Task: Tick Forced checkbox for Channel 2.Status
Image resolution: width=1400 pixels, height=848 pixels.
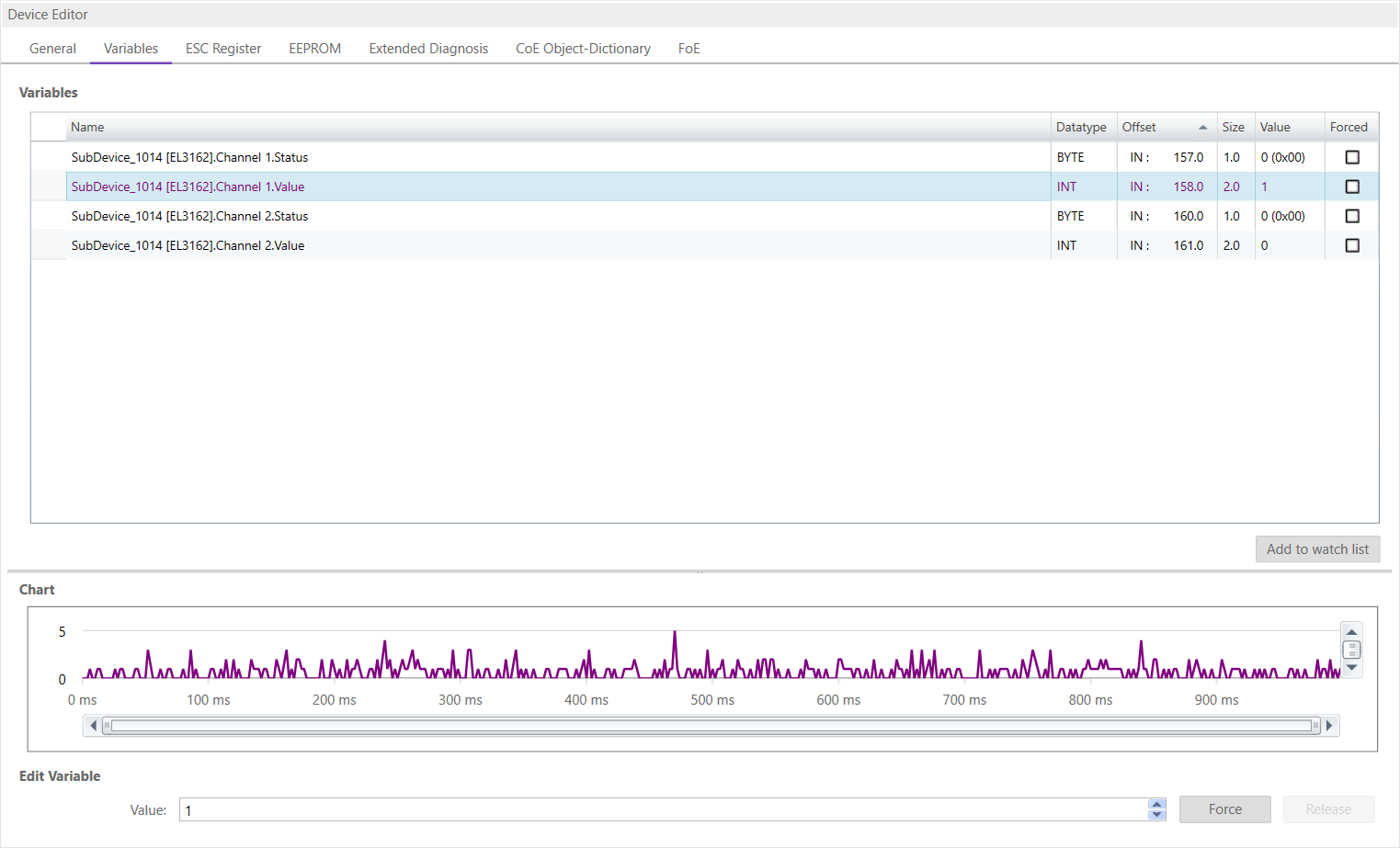Action: coord(1351,216)
